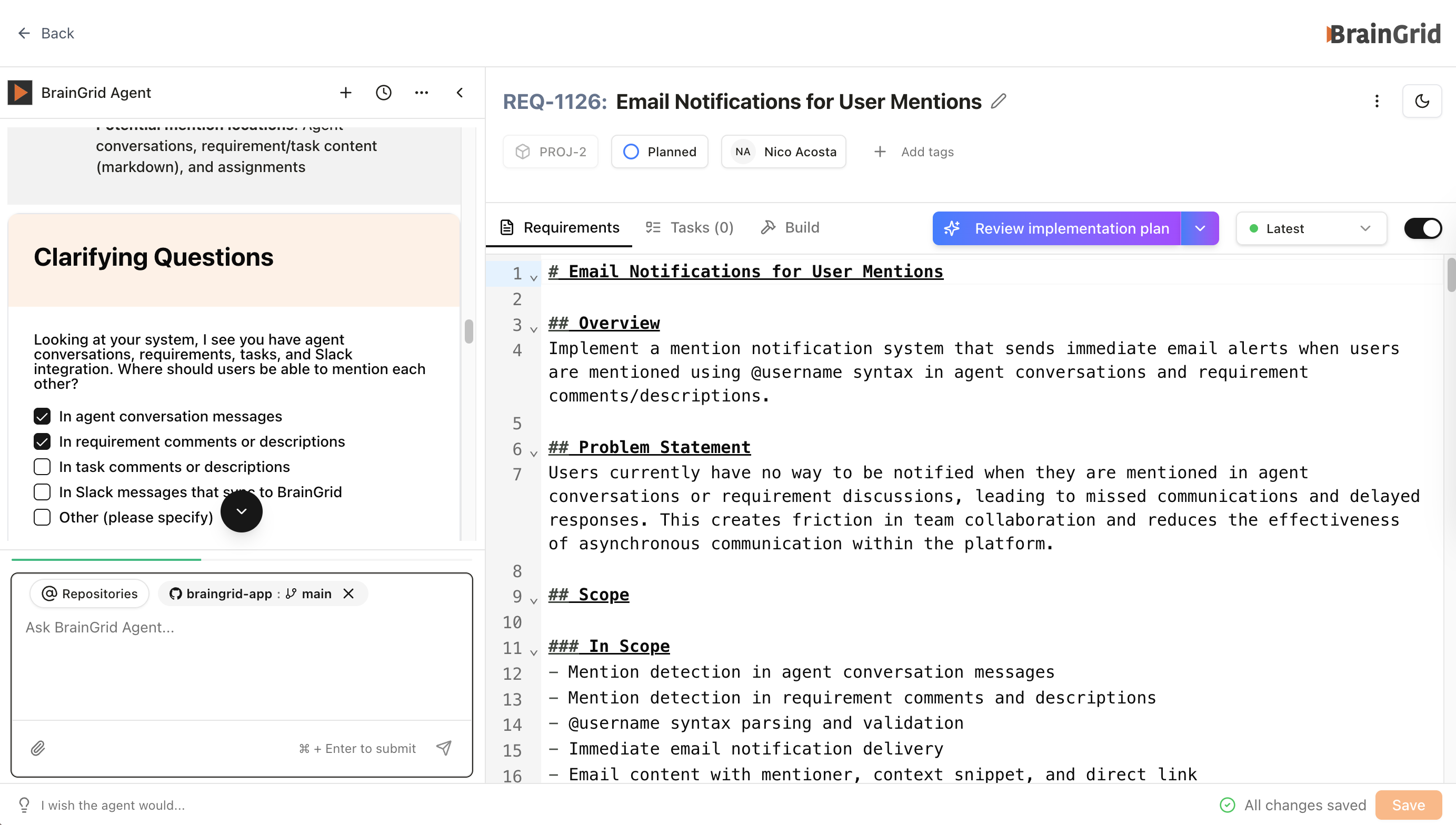Check 'In task comments or descriptions'
1456x825 pixels.
tap(42, 466)
